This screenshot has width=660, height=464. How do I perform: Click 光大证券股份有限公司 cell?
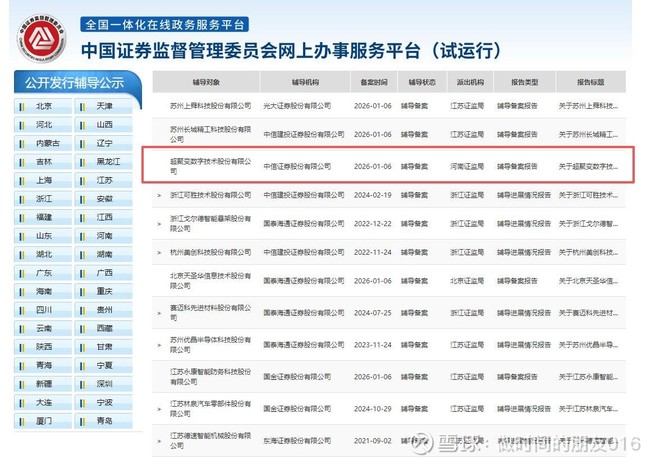pos(297,106)
